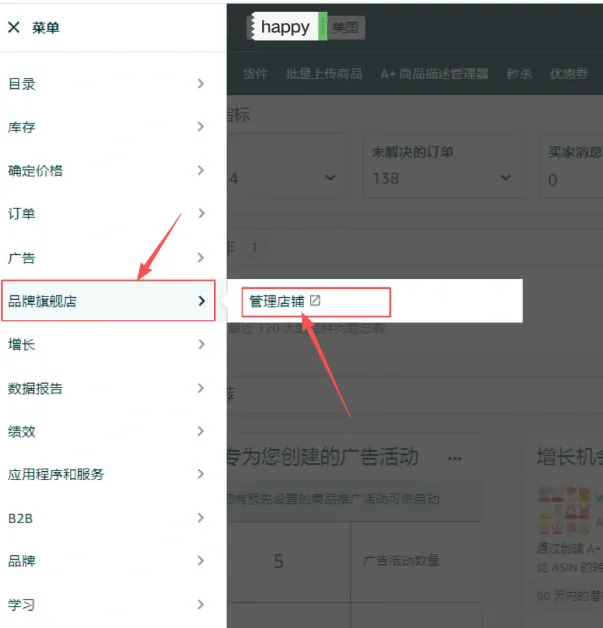The height and width of the screenshot is (628, 603).
Task: Open the 确定价格 menu item
Action: (x=36, y=171)
